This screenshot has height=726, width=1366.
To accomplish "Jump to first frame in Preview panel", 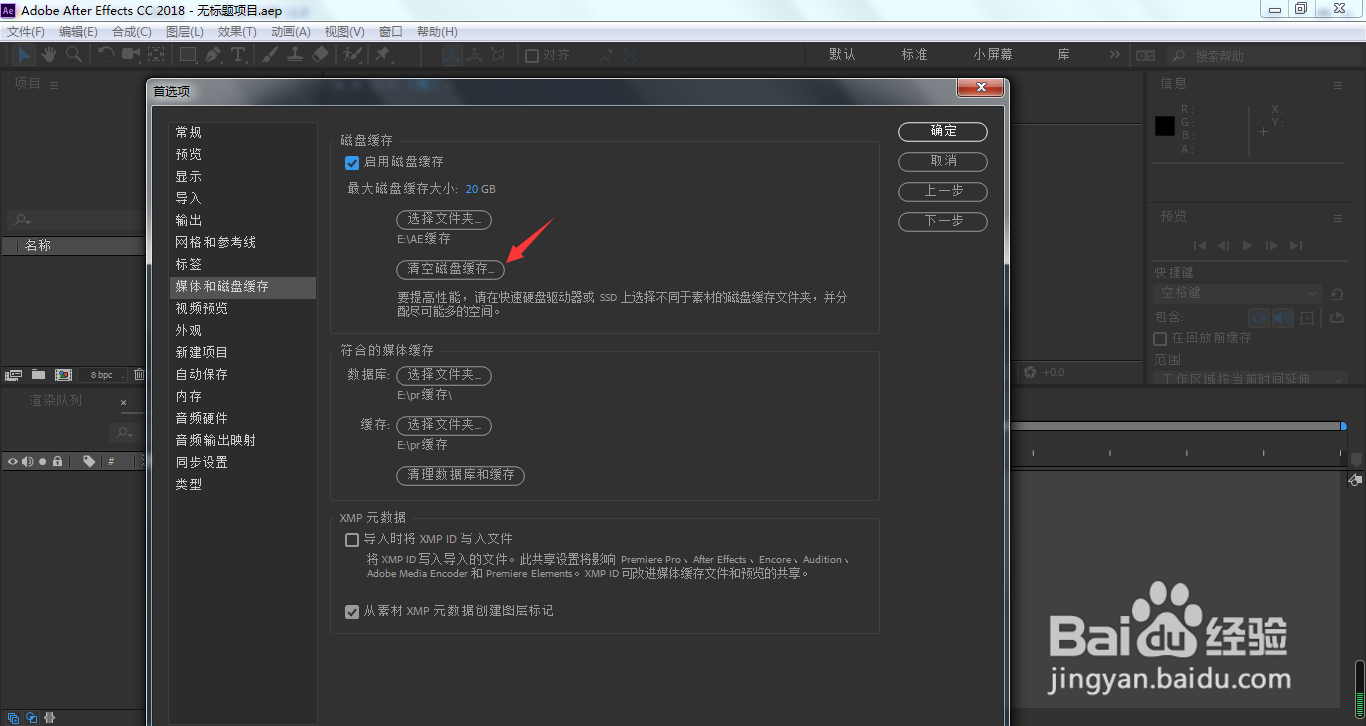I will 1198,245.
